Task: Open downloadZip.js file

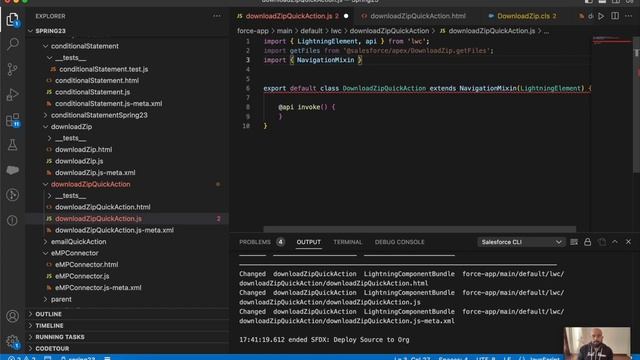Action: [x=79, y=161]
